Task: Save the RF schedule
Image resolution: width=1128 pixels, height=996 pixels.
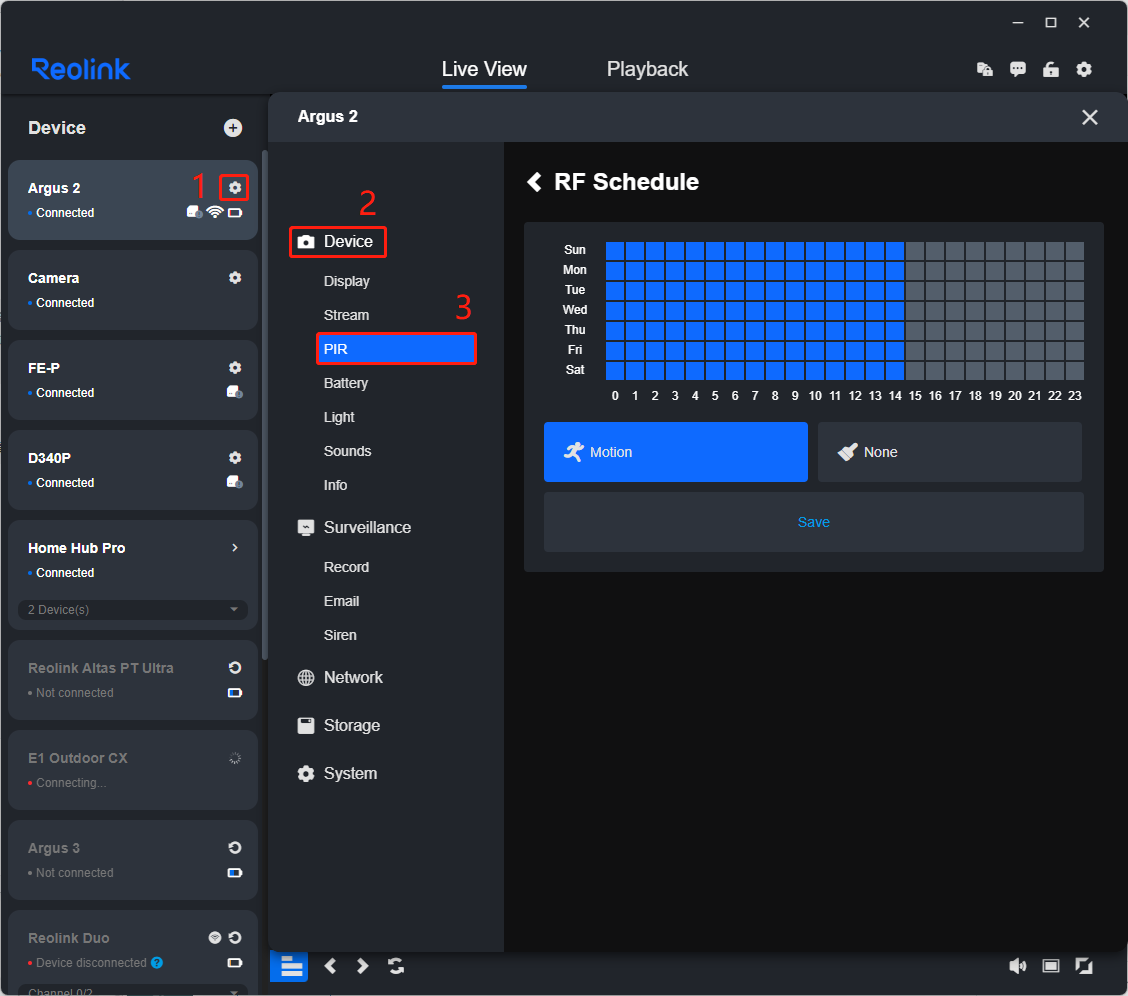Action: (x=814, y=522)
